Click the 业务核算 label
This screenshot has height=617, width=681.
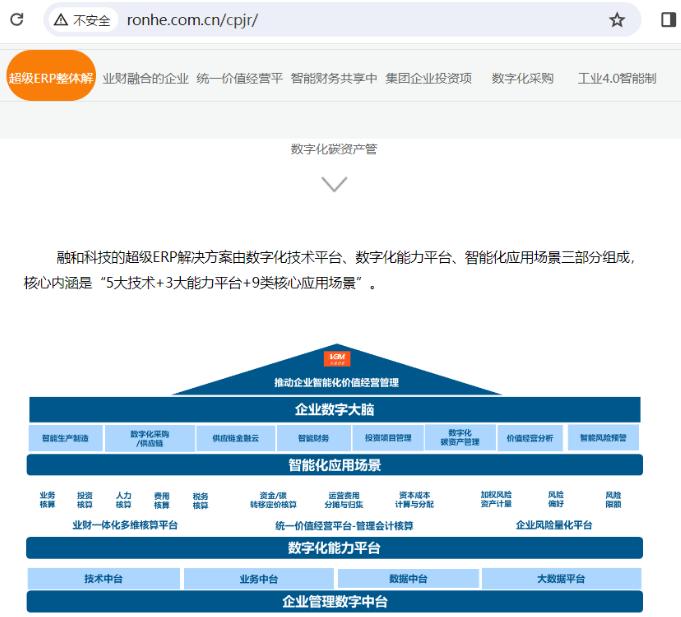tap(47, 500)
